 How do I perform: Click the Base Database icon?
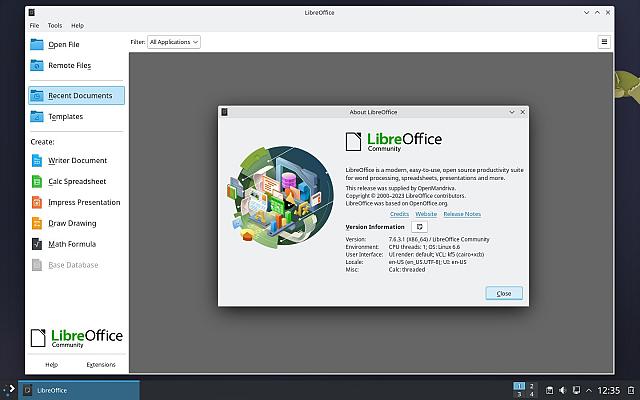coord(37,265)
